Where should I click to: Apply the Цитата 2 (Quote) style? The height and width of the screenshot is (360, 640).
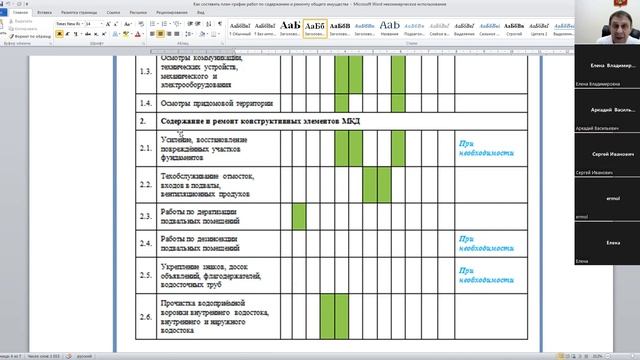coord(539,29)
